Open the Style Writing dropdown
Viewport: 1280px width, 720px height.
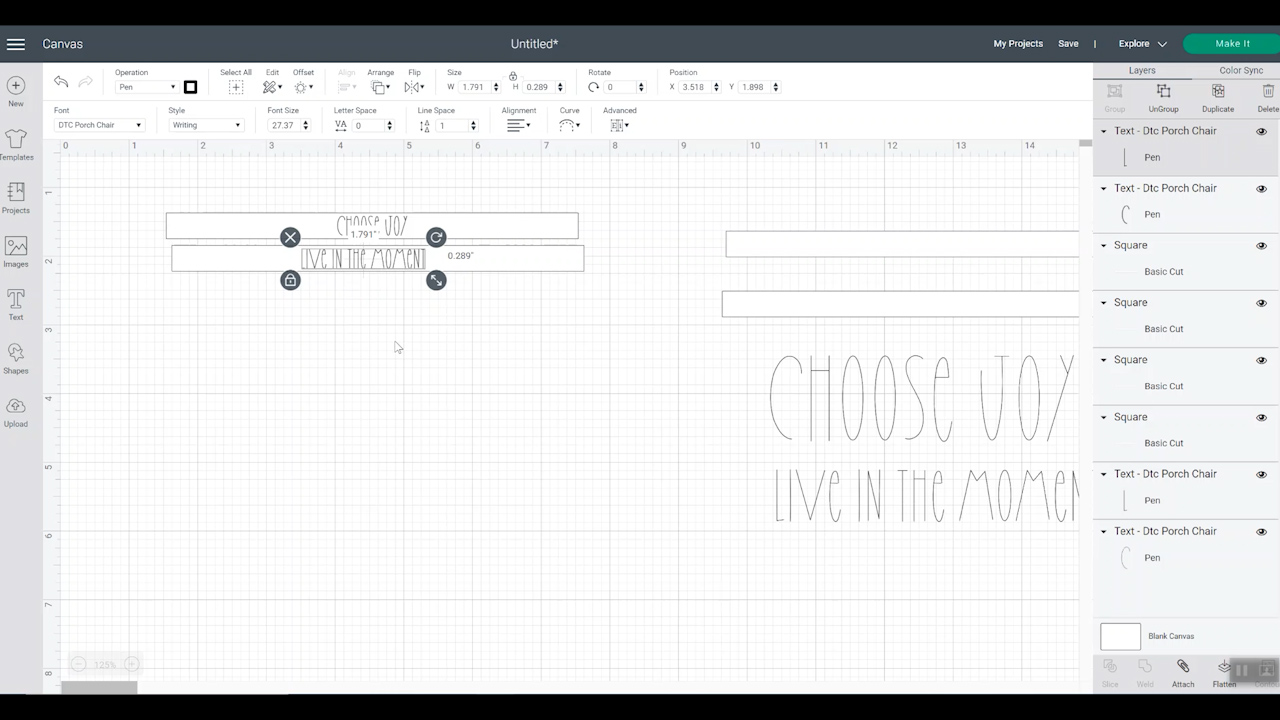pyautogui.click(x=206, y=125)
